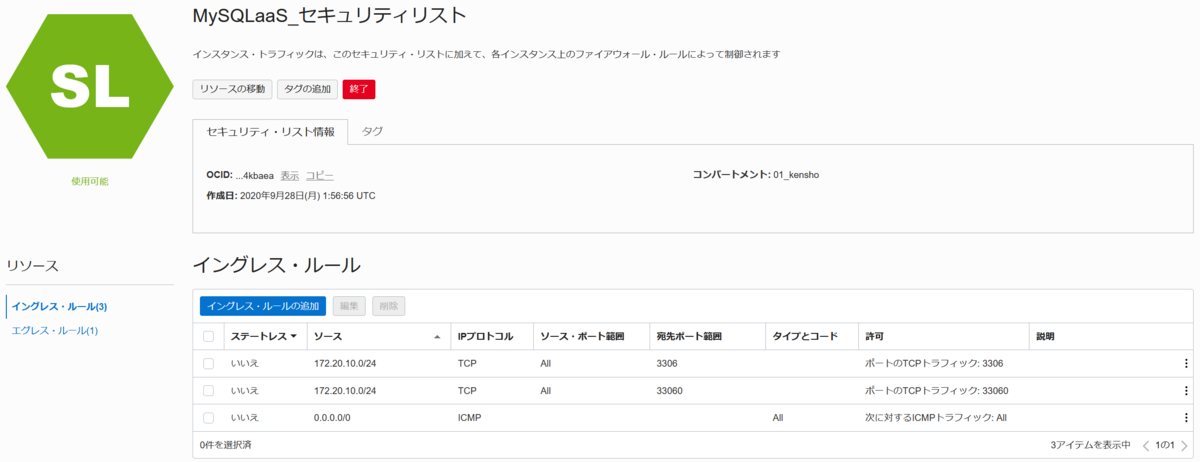
Task: Click 宛先ポート範囲 column header
Action: tap(689, 336)
